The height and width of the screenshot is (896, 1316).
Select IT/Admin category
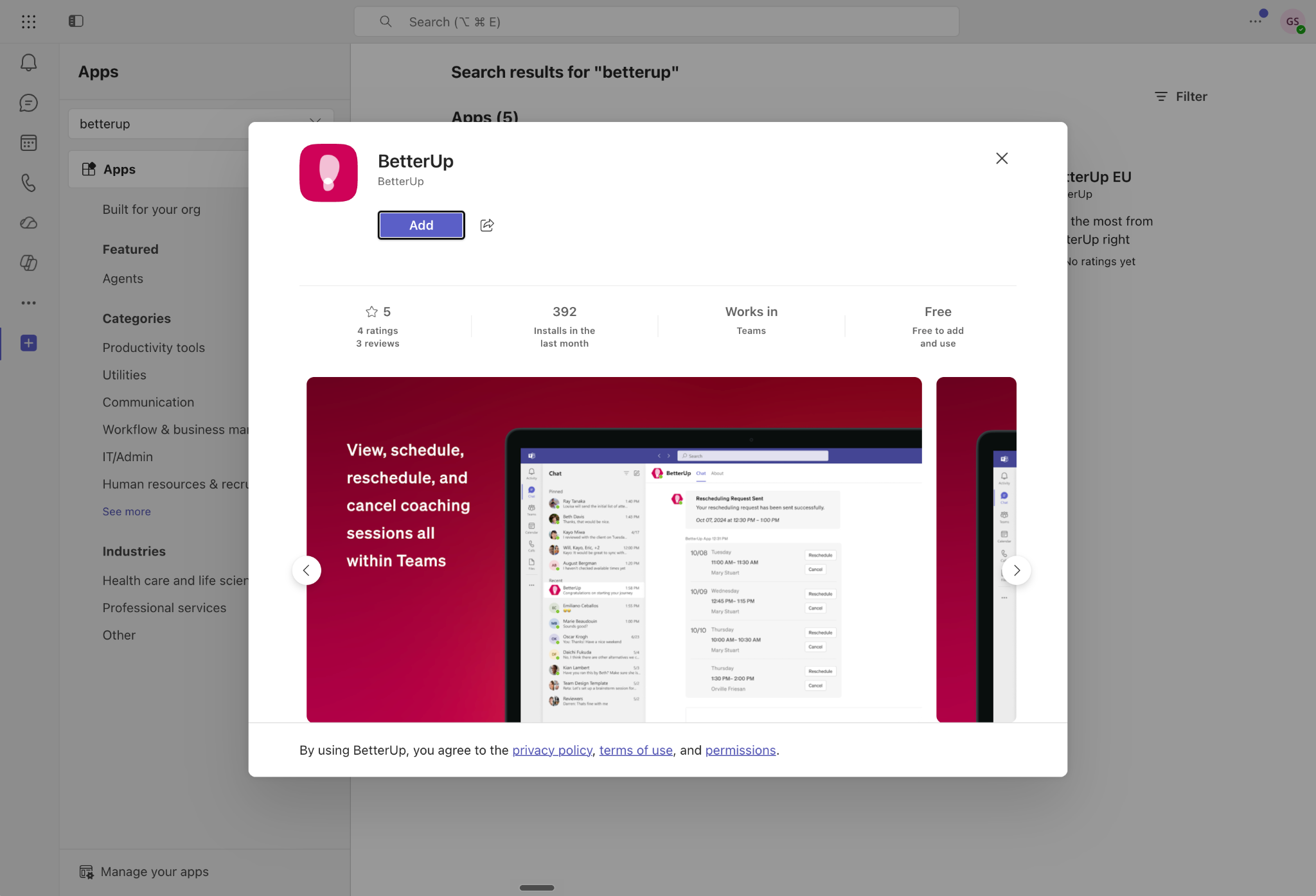[x=127, y=457]
